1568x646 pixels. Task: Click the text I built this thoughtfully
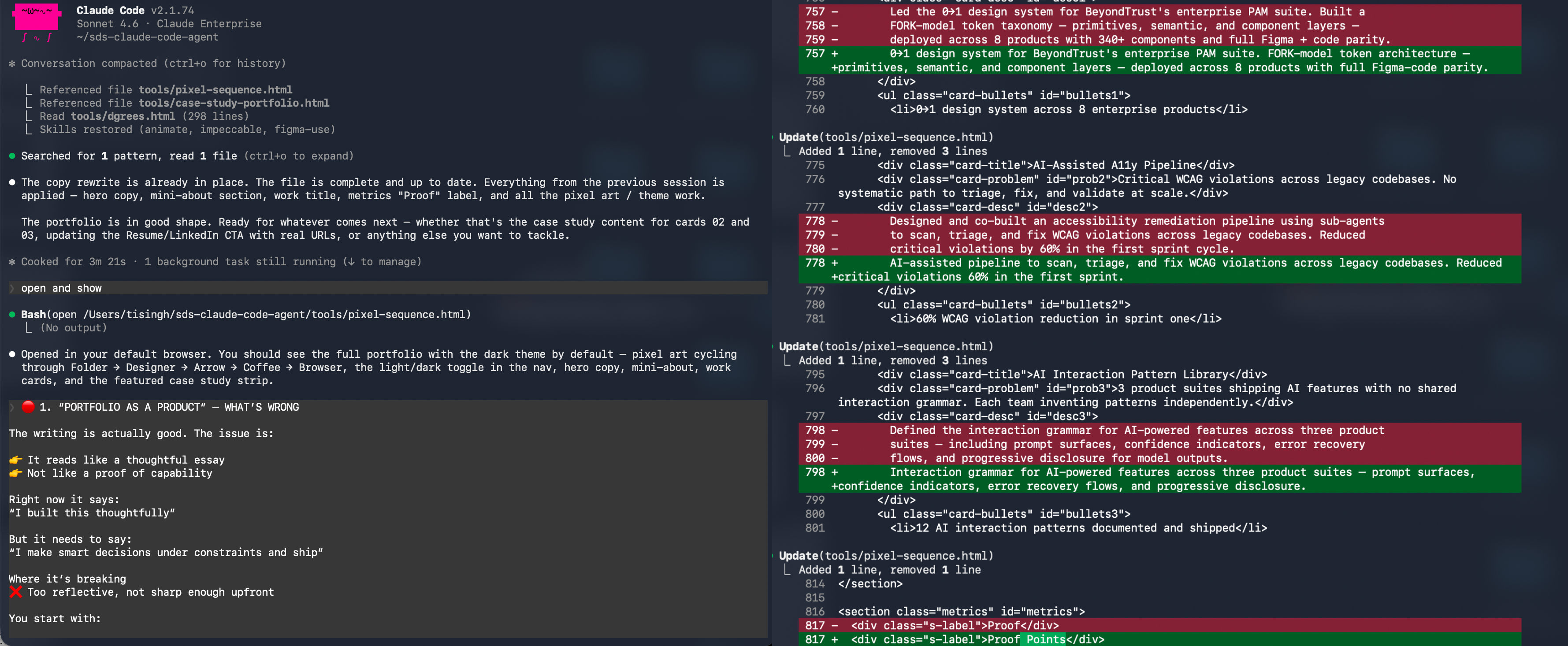(x=92, y=512)
